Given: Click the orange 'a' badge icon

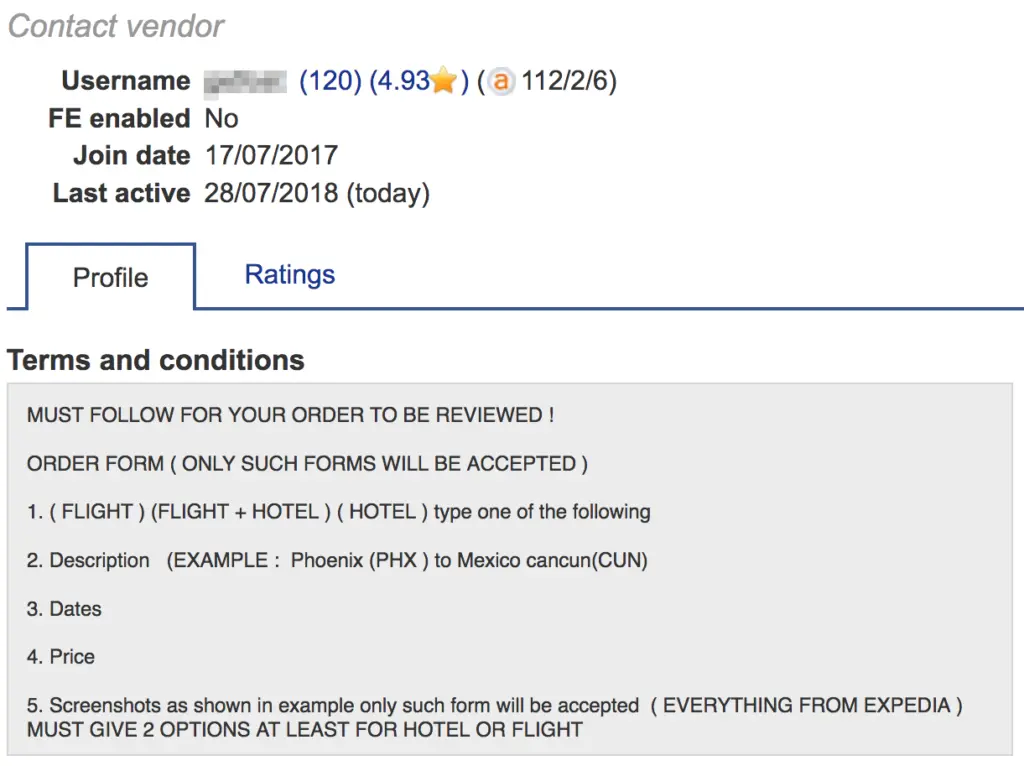Looking at the screenshot, I should [x=501, y=81].
